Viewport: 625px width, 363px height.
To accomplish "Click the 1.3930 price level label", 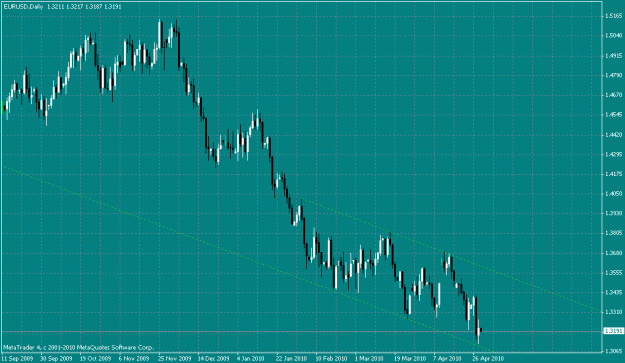I will click(x=614, y=214).
